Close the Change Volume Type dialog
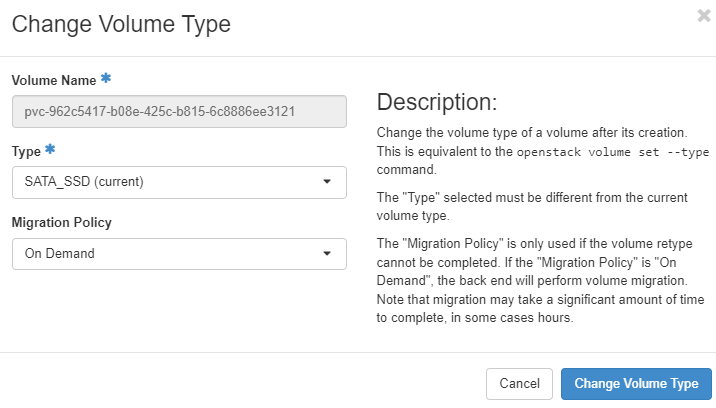716x408 pixels. tap(705, 15)
